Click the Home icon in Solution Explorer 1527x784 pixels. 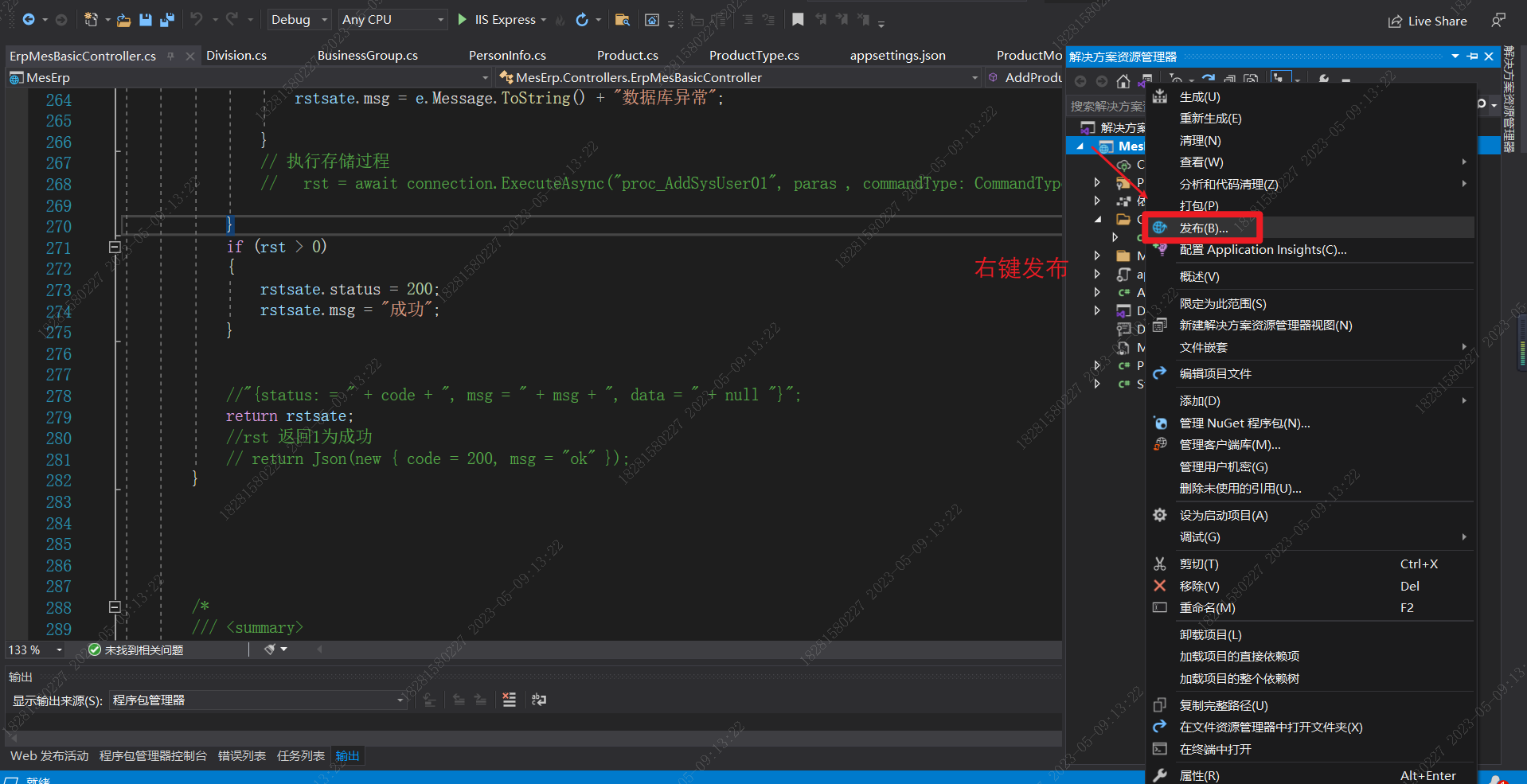click(1123, 80)
